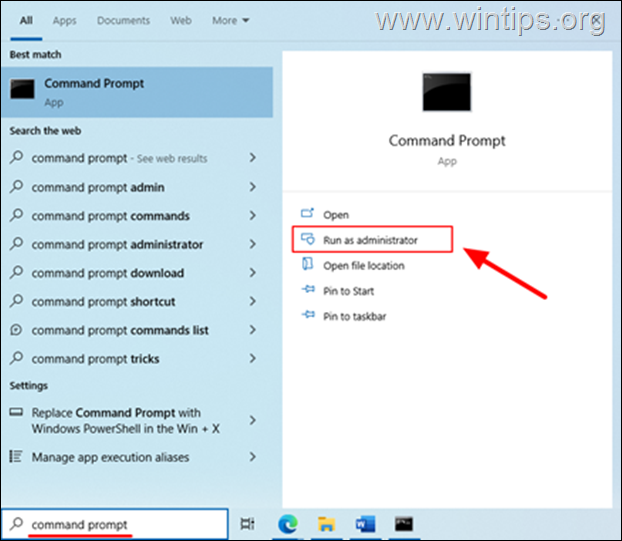The image size is (622, 541).
Task: Click the list icon beside Manage app aliases
Action: [x=16, y=457]
